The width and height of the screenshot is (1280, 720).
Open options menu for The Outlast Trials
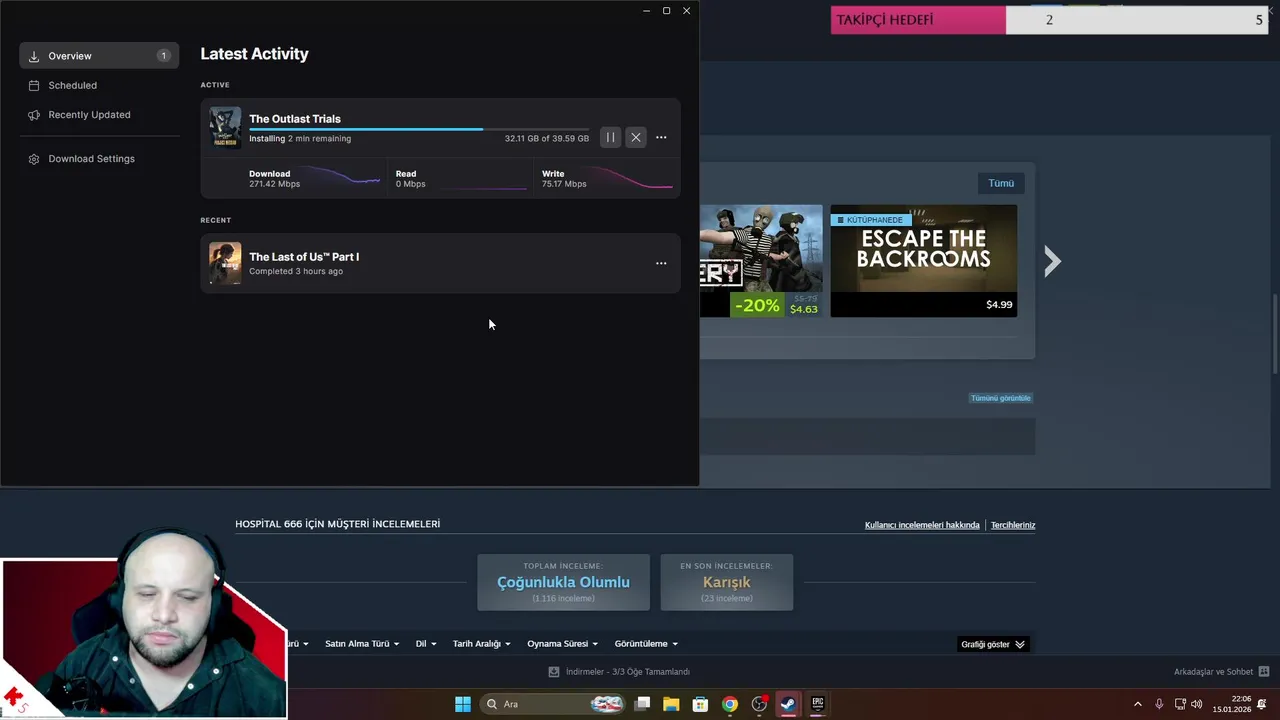661,137
